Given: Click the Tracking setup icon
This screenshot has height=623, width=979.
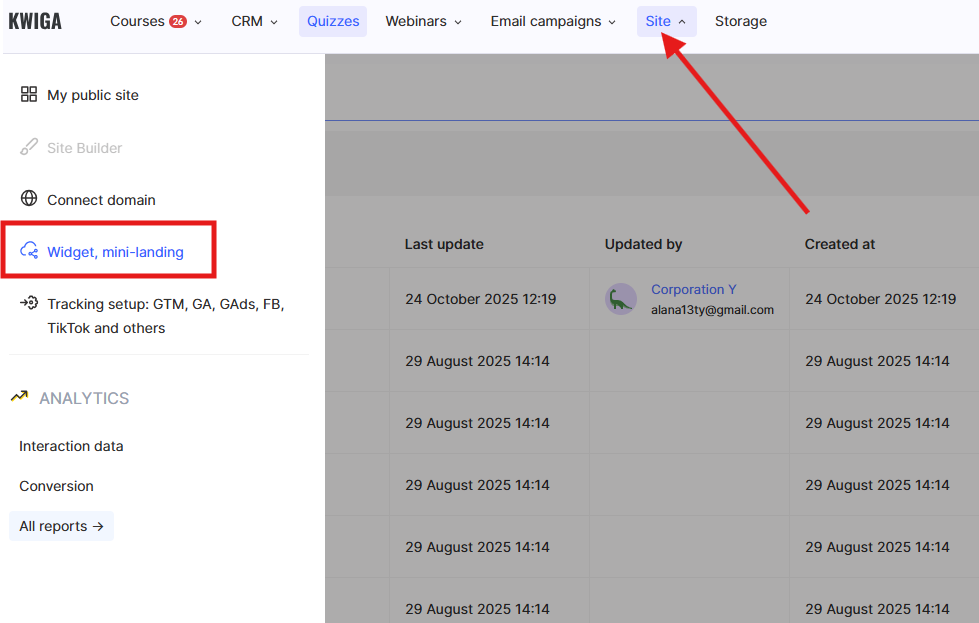Looking at the screenshot, I should coord(29,304).
